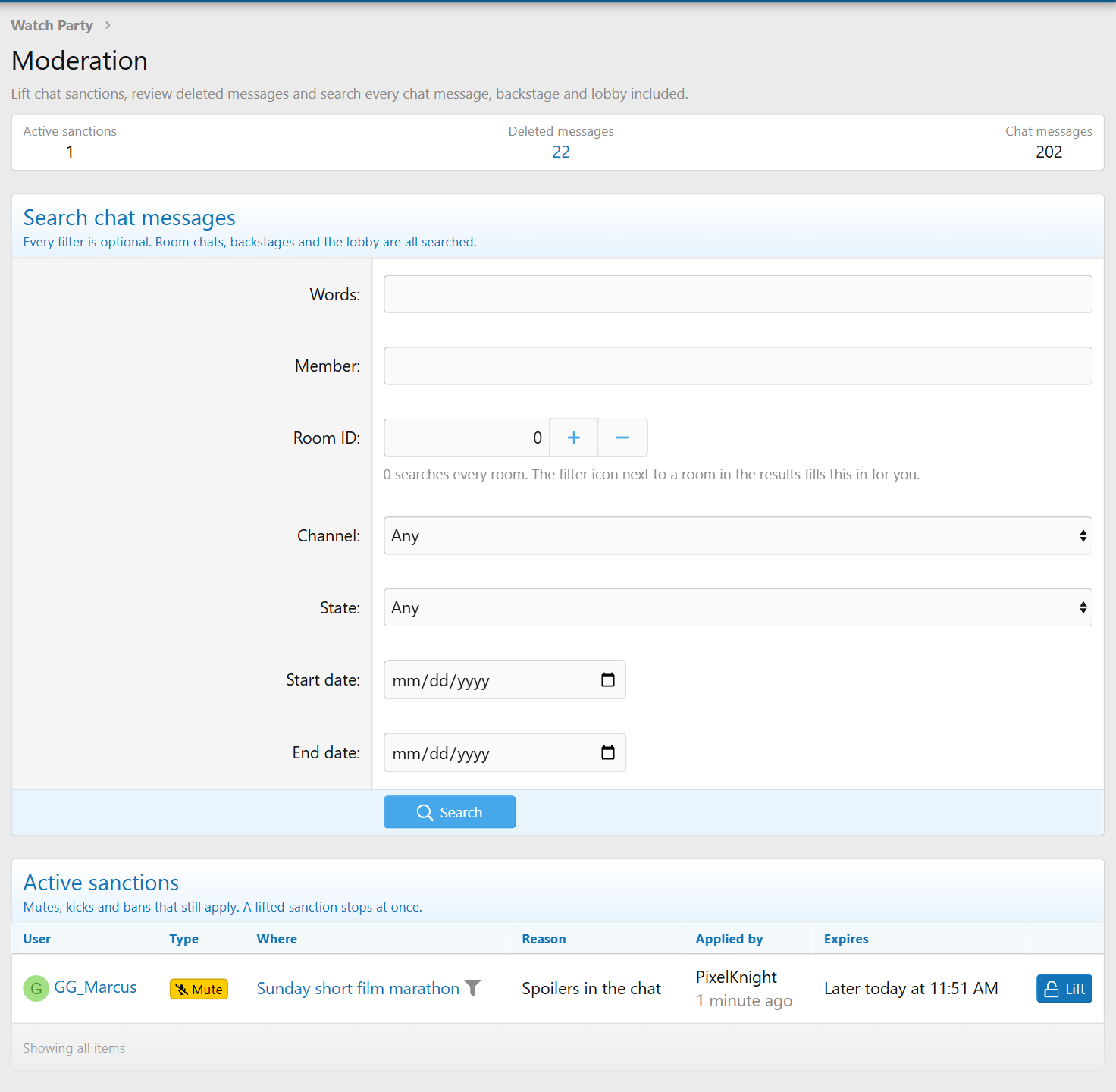The width and height of the screenshot is (1116, 1092).
Task: Click the Active sanctions section heading
Action: pos(102,883)
